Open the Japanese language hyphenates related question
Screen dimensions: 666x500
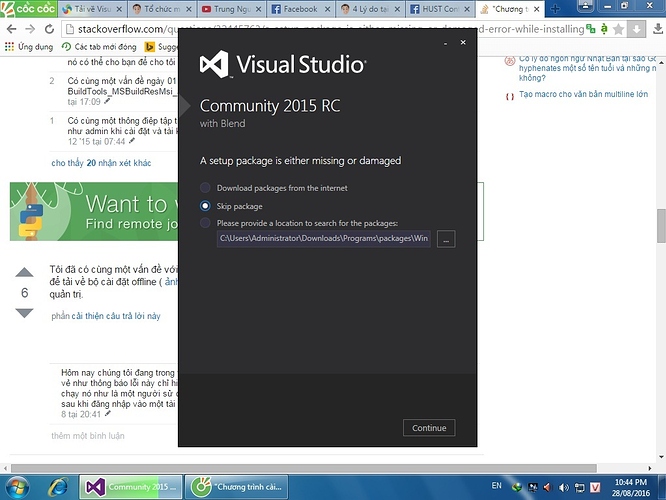pyautogui.click(x=587, y=68)
